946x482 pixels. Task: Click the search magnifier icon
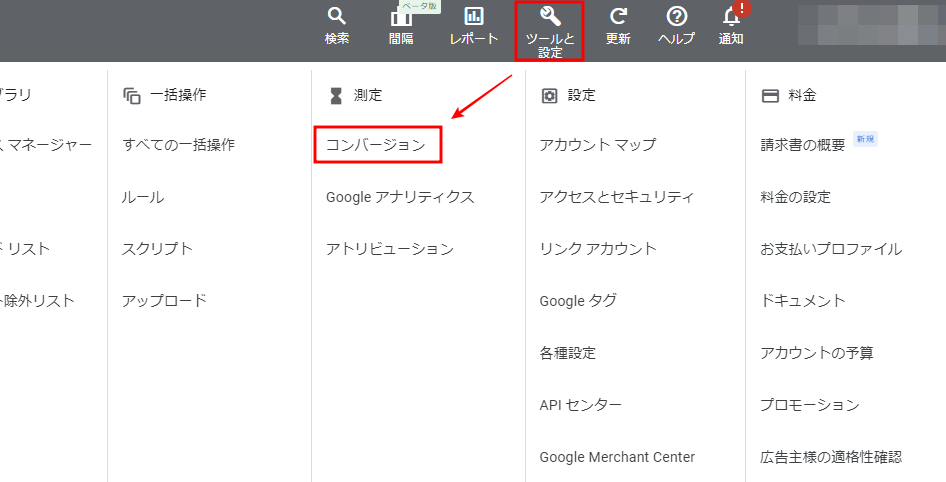pyautogui.click(x=337, y=17)
